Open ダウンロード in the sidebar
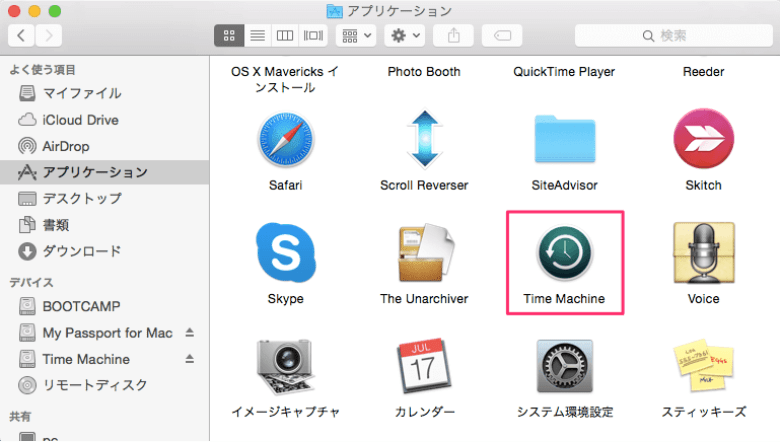This screenshot has width=780, height=442. point(104,251)
